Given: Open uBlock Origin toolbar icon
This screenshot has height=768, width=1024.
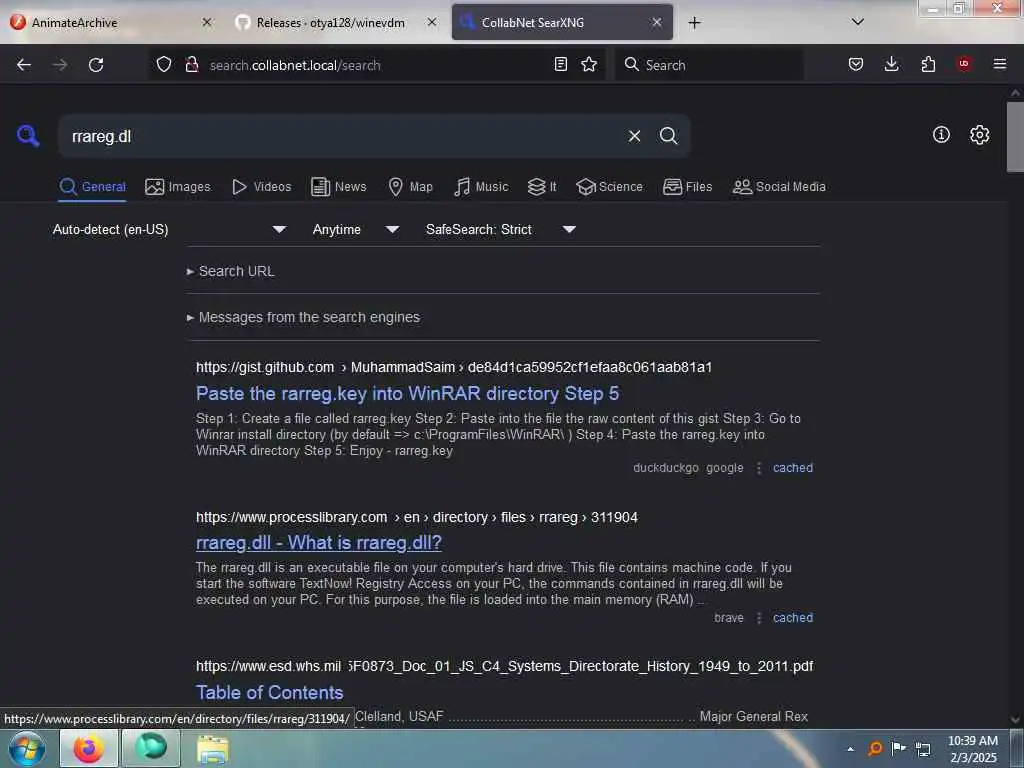Looking at the screenshot, I should click(x=964, y=64).
